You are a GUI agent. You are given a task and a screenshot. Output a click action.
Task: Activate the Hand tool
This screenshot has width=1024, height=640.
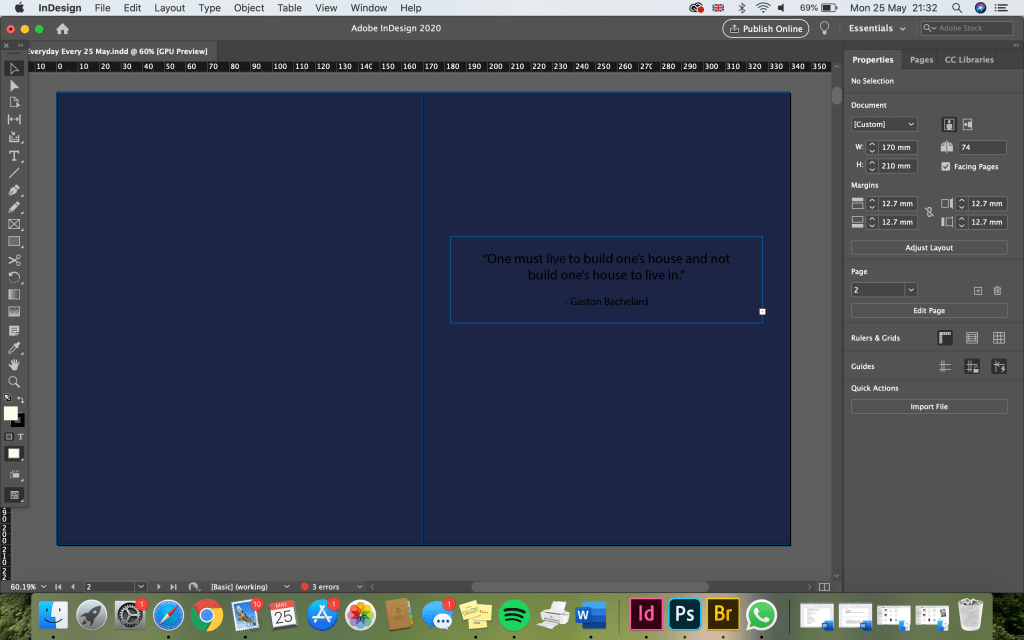click(x=14, y=365)
